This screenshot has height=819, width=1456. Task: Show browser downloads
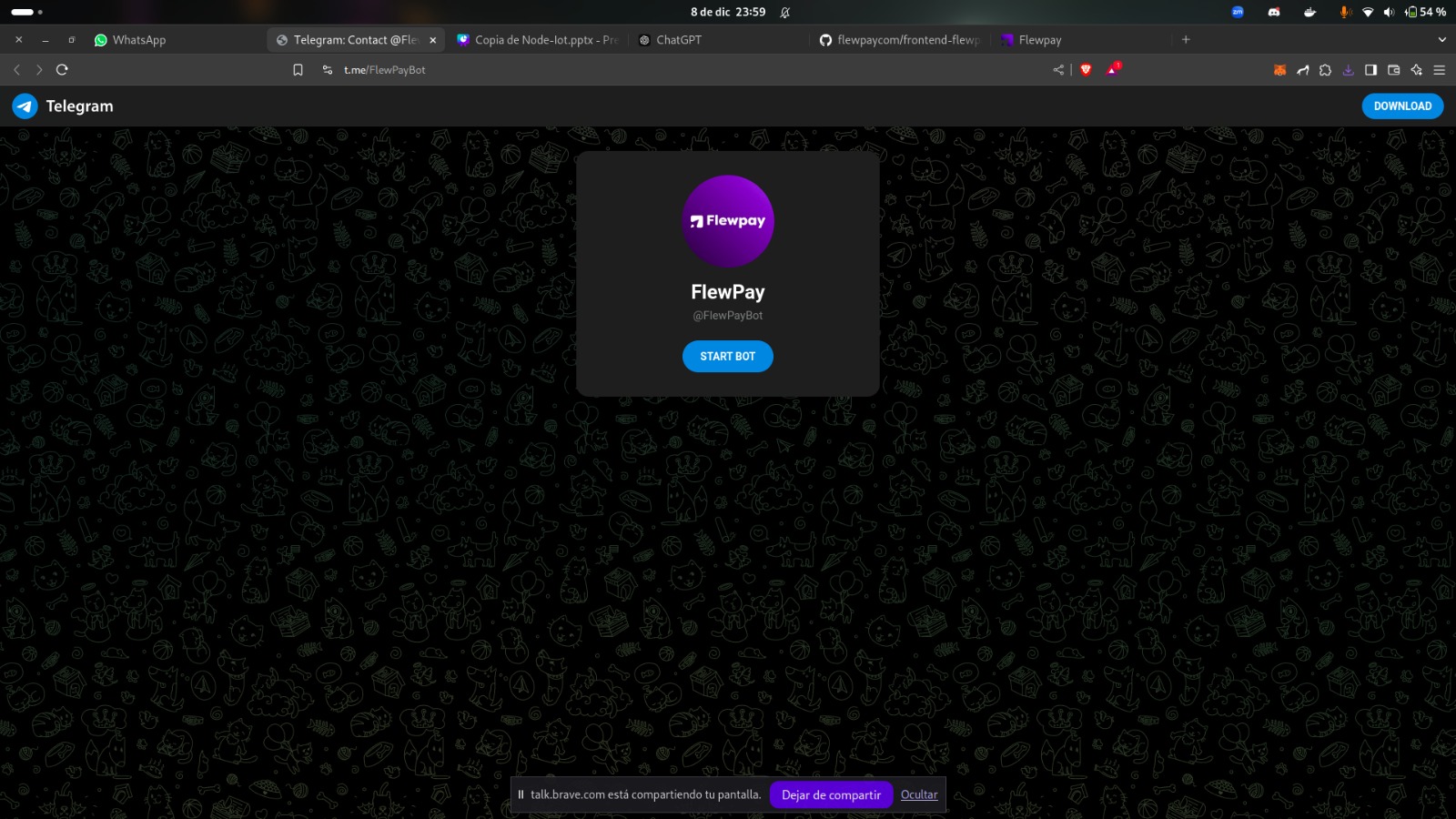[1348, 70]
